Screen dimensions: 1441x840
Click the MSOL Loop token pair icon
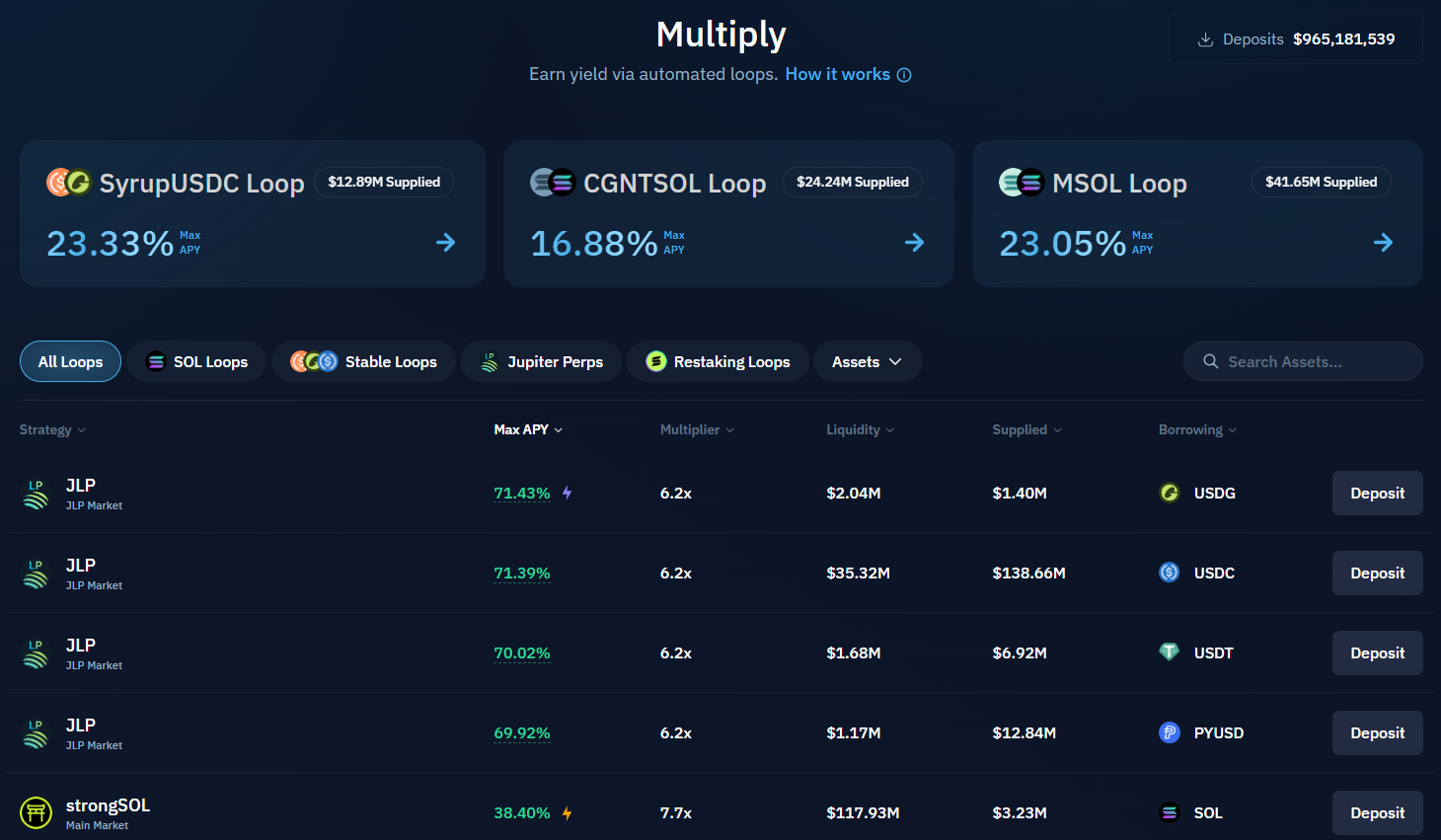pos(1022,183)
